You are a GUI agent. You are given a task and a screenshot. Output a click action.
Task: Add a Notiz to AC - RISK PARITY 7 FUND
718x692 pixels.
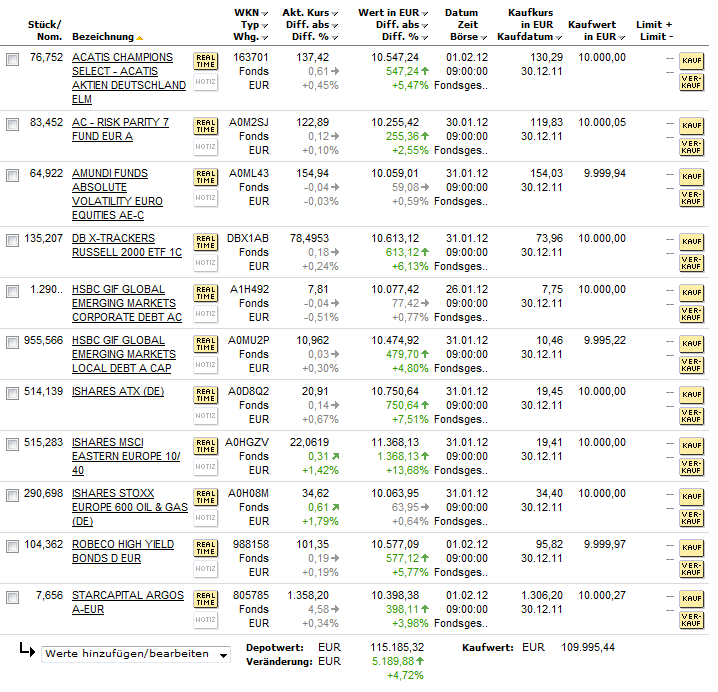(x=206, y=147)
